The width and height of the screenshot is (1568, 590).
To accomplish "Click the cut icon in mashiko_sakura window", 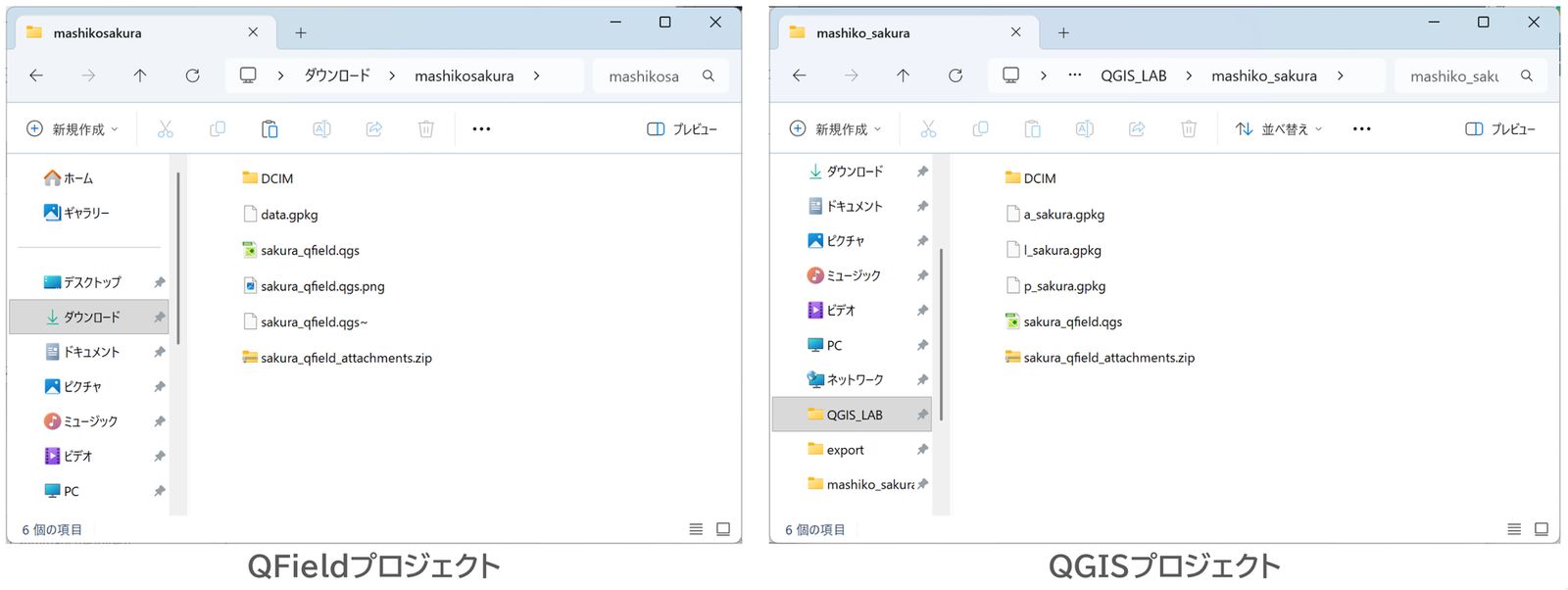I will (x=928, y=128).
